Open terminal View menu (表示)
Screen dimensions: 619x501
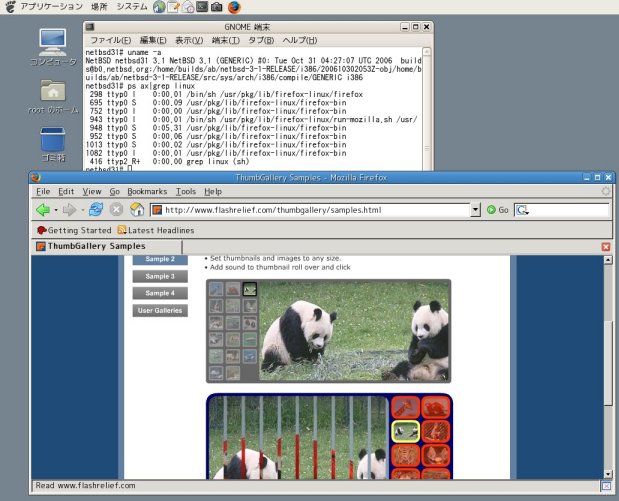click(x=189, y=40)
